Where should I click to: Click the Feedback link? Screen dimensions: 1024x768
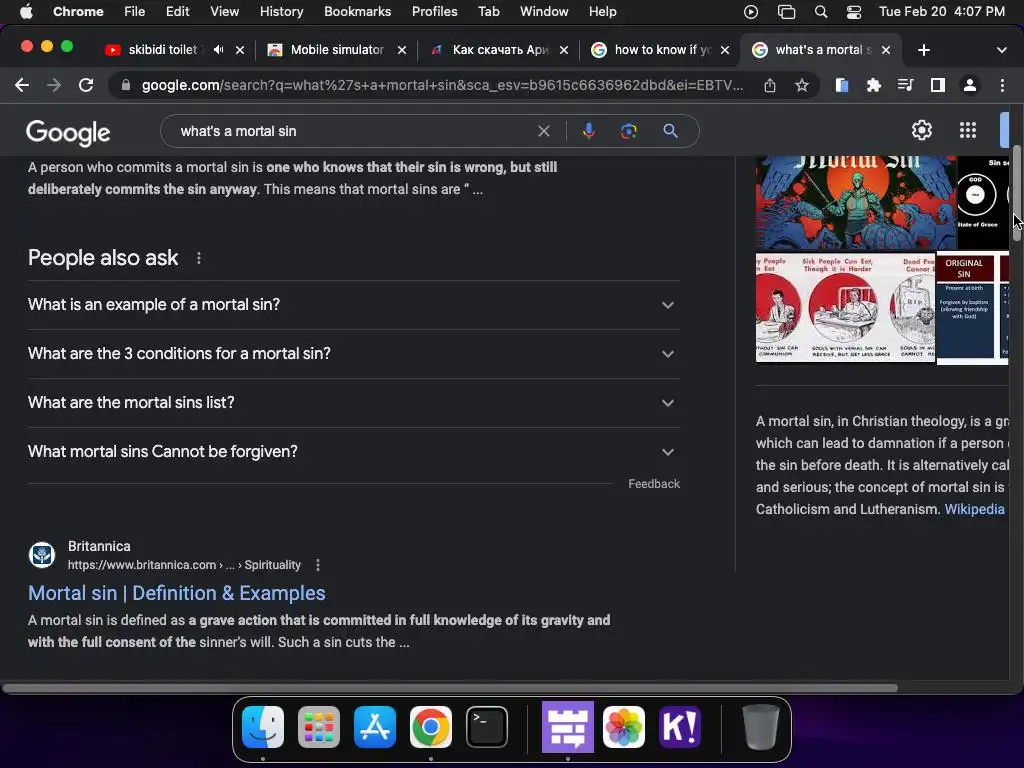(654, 484)
